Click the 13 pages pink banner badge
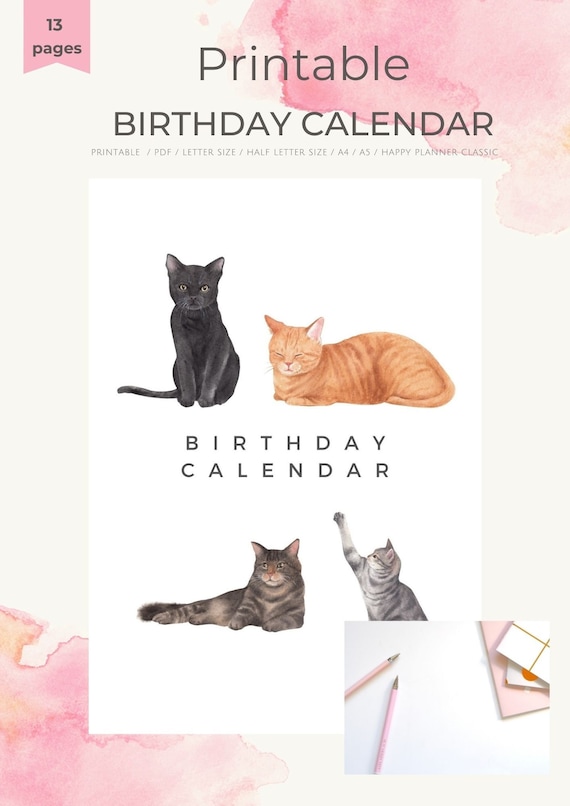The image size is (570, 806). tap(57, 36)
